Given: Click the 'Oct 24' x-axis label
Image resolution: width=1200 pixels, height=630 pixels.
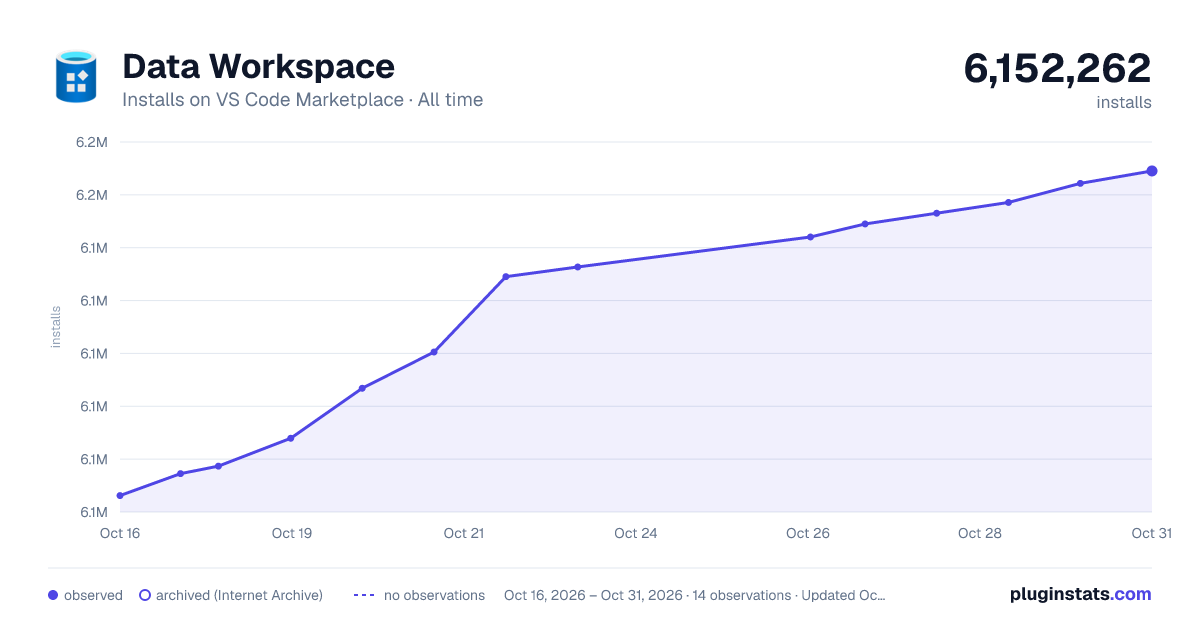Looking at the screenshot, I should click(x=636, y=533).
